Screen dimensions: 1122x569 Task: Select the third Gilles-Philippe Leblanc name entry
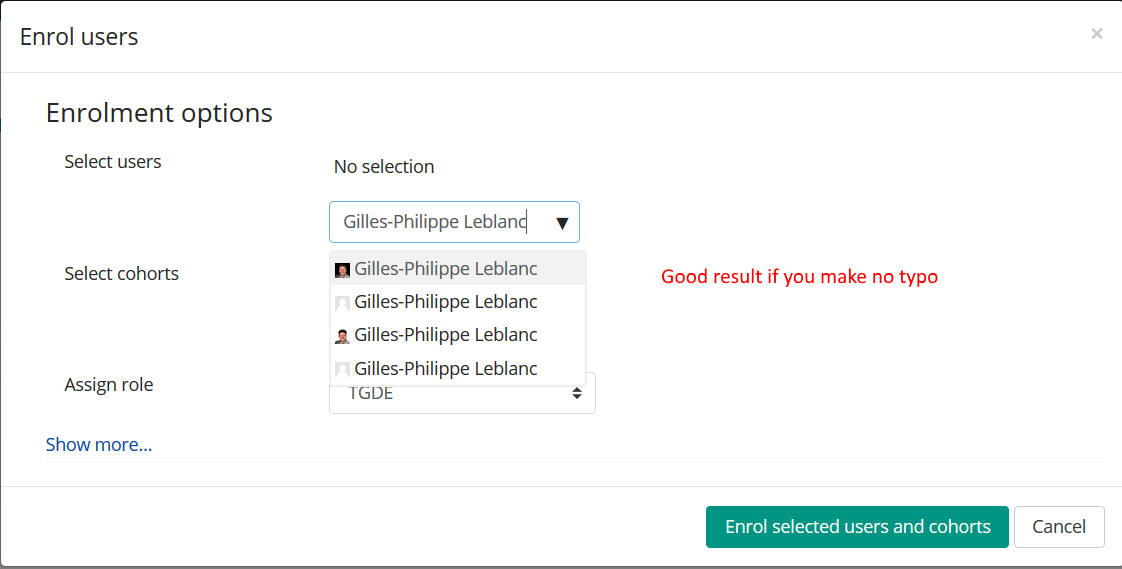446,334
